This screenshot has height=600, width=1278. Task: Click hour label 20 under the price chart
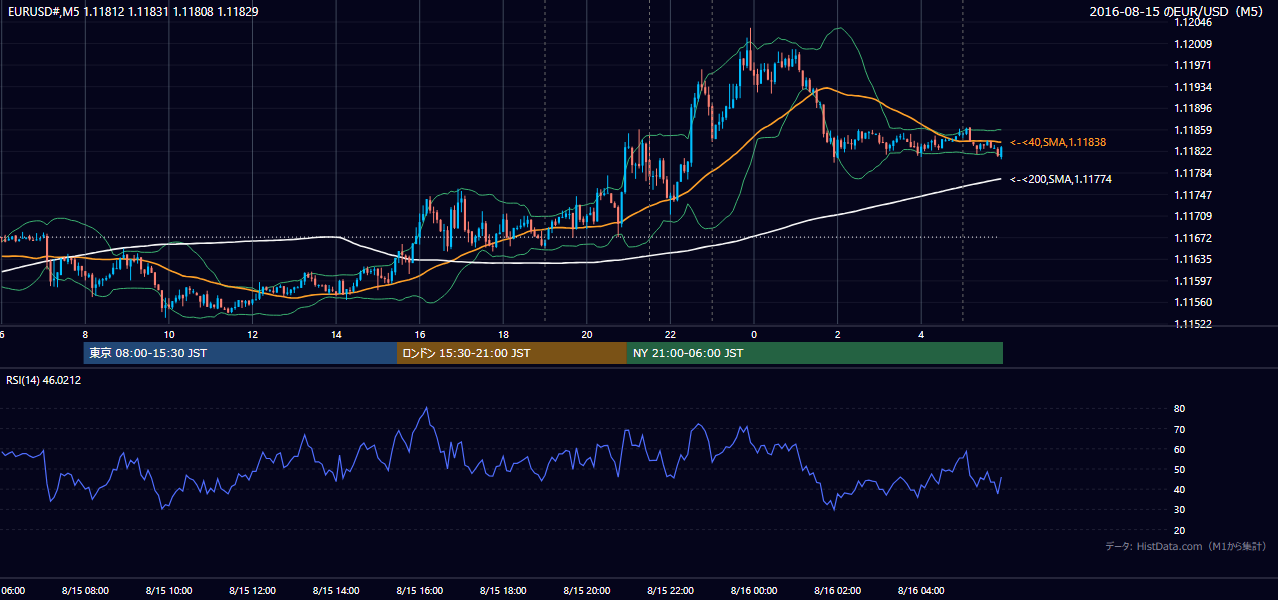coord(587,334)
